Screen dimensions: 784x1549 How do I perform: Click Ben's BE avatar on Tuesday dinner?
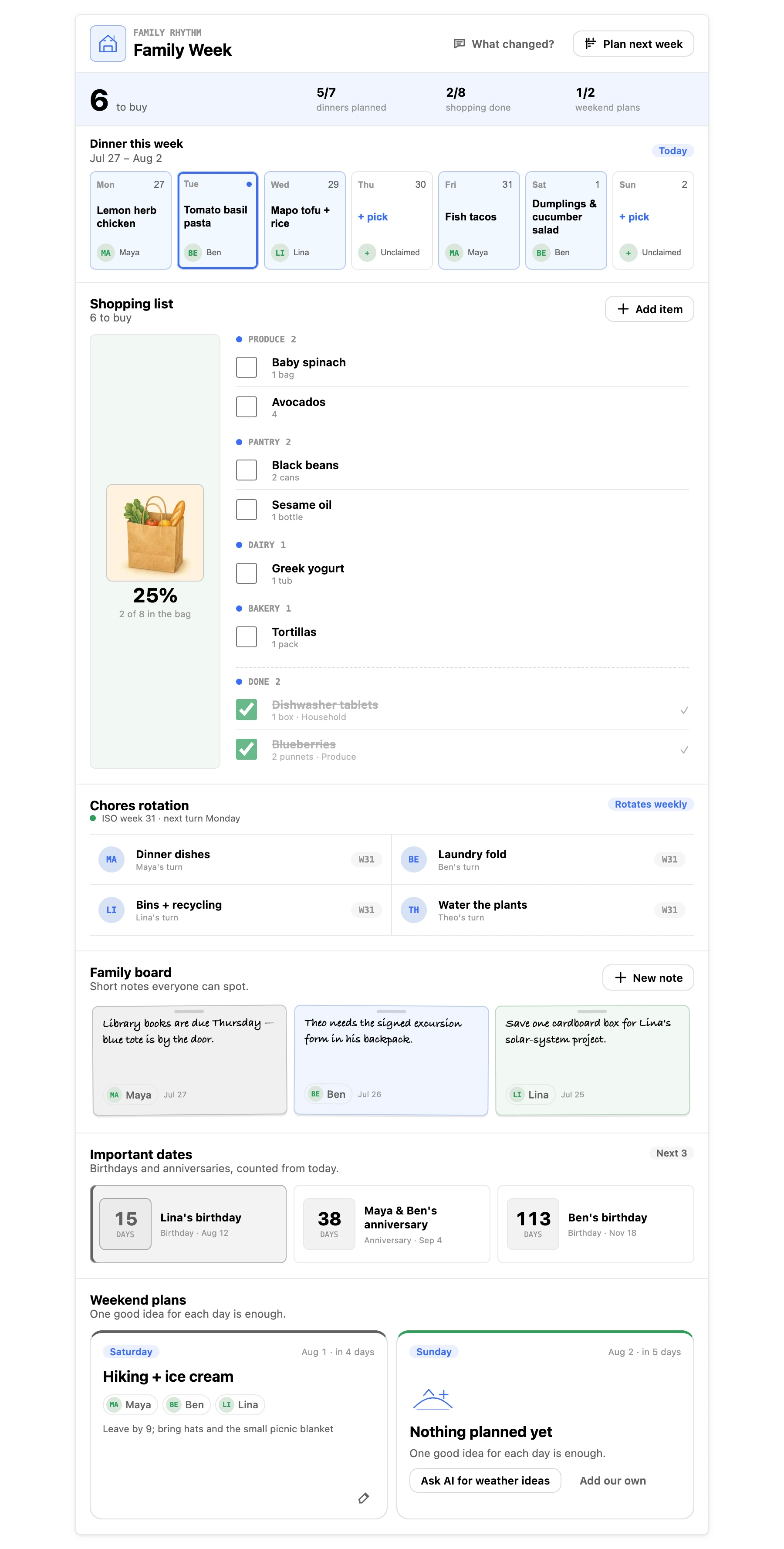pyautogui.click(x=193, y=253)
